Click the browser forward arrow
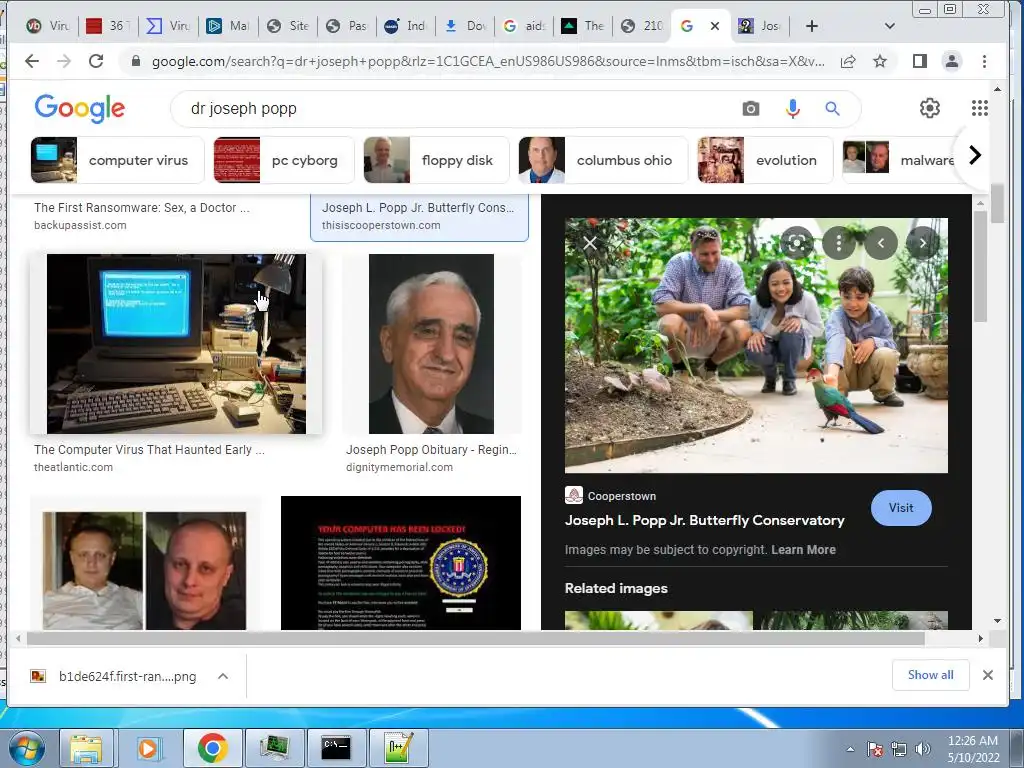This screenshot has height=768, width=1024. click(x=63, y=61)
